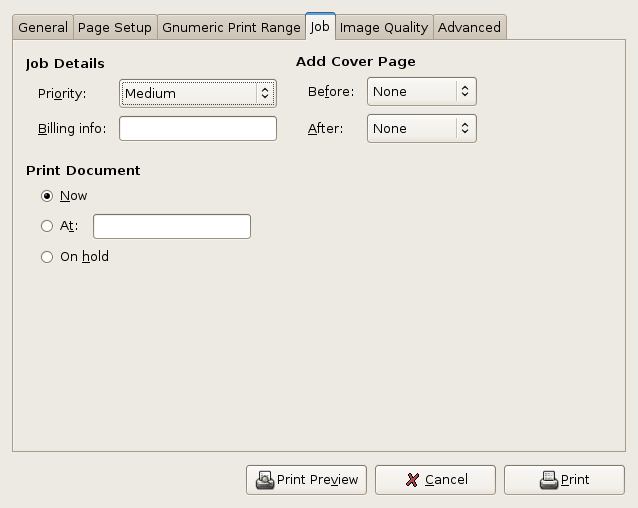
Task: Select the At: radio button
Action: click(x=47, y=226)
